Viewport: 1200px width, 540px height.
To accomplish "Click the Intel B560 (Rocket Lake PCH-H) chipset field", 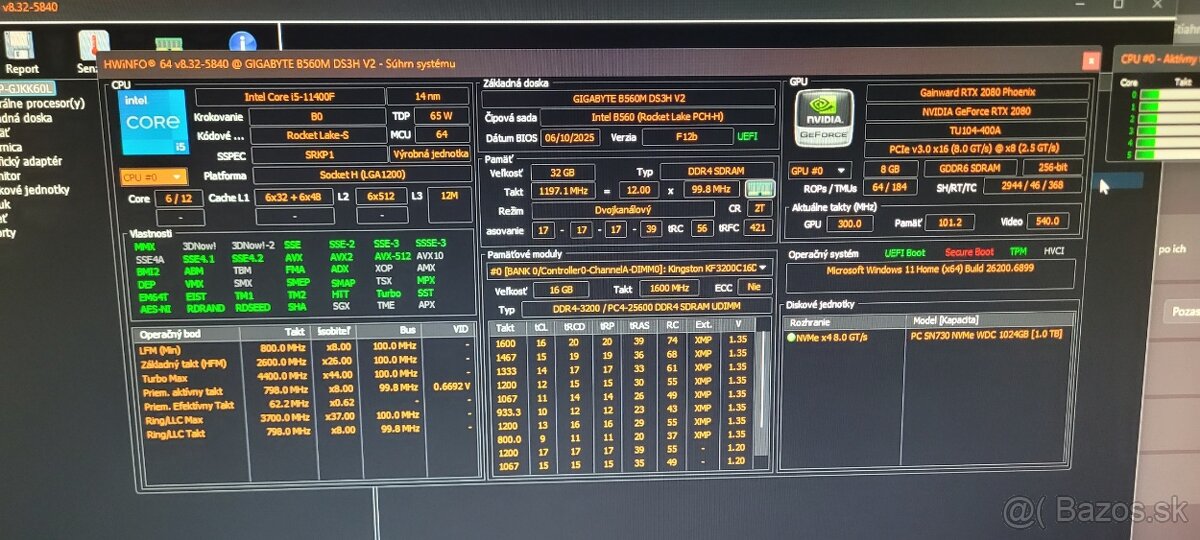I will click(659, 118).
